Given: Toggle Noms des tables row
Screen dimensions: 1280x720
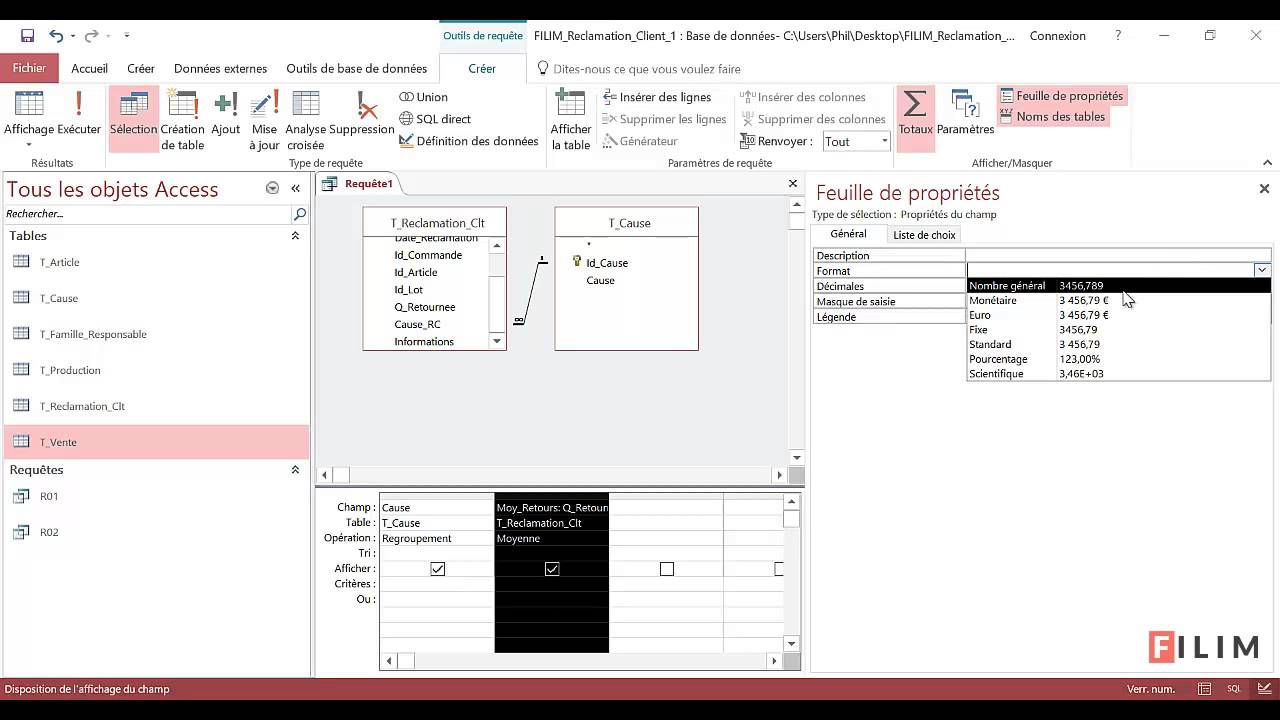Looking at the screenshot, I should tap(1052, 117).
